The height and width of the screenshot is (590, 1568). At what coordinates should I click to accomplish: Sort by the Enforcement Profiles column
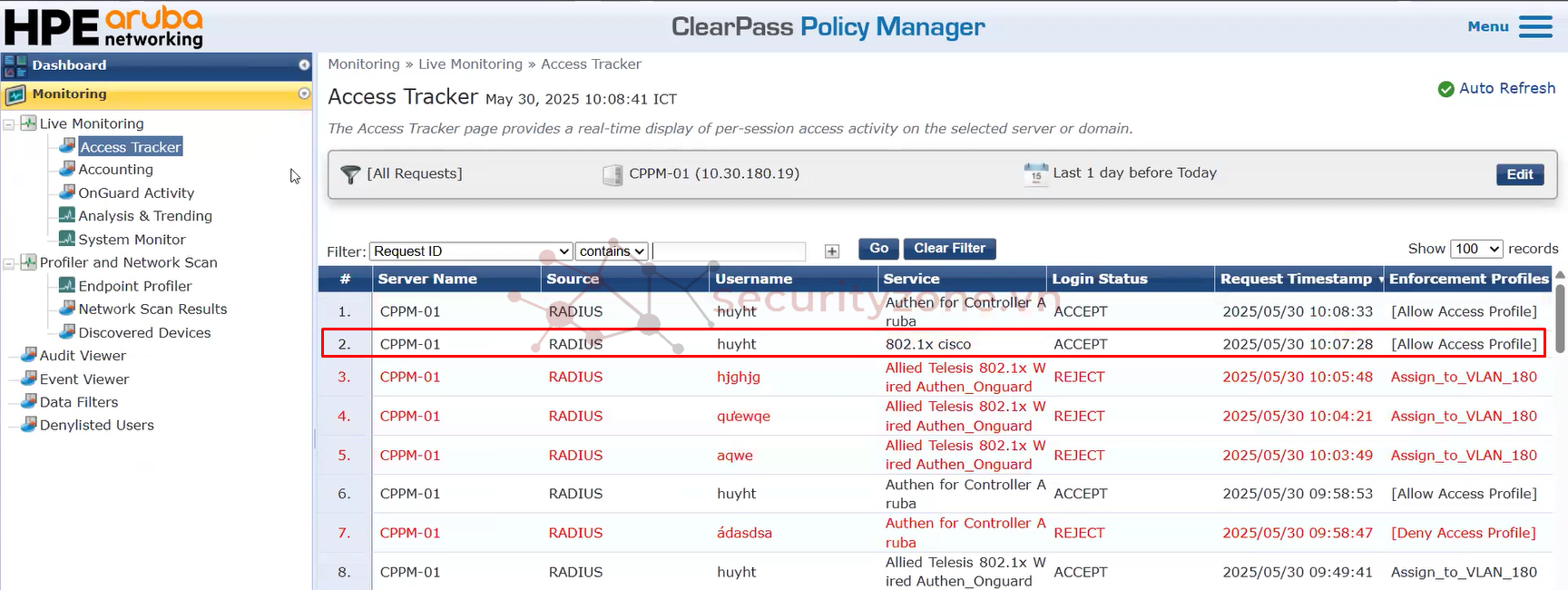1468,279
